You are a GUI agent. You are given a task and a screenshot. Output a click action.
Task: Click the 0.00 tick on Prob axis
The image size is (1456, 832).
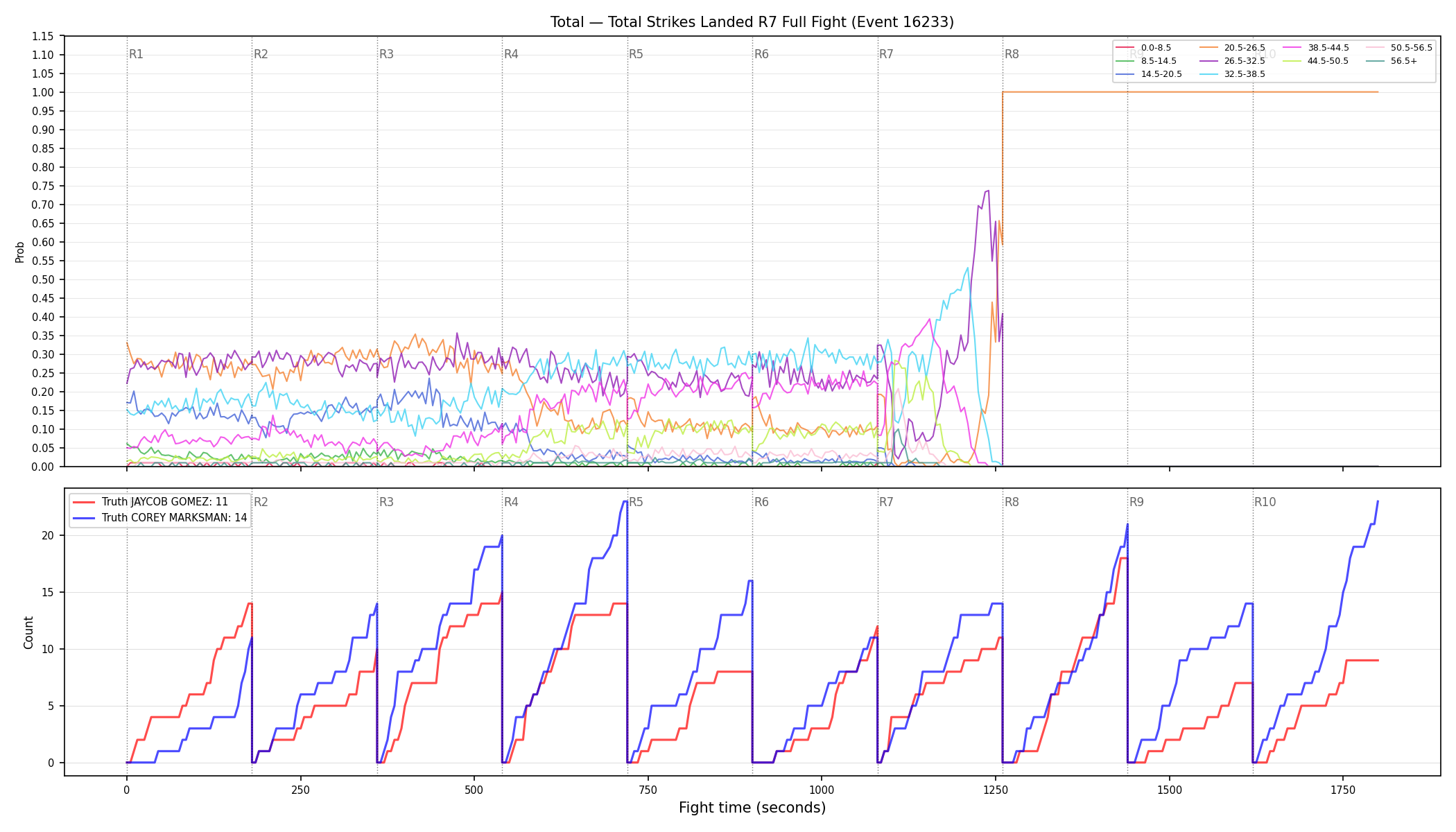tap(43, 467)
